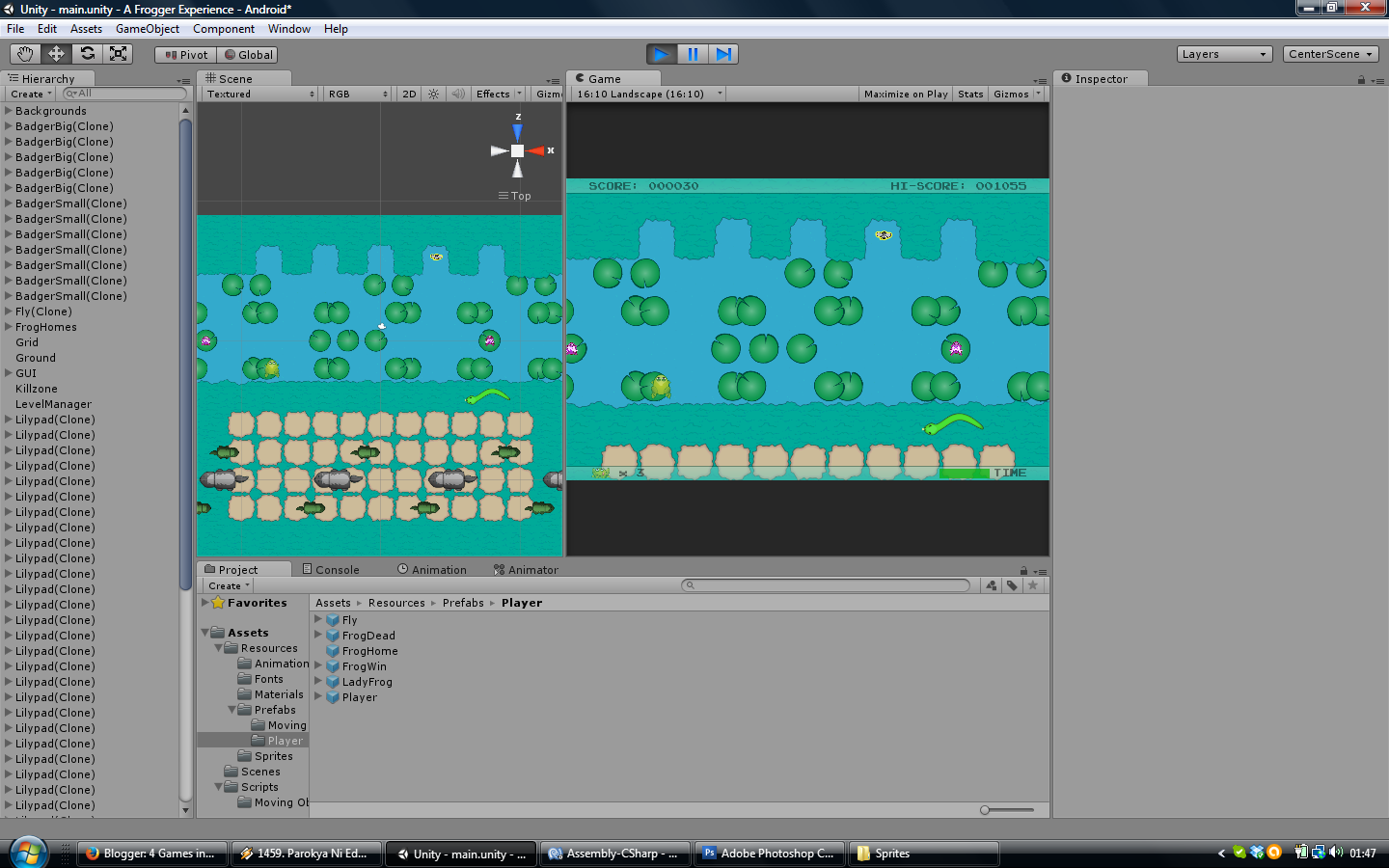Toggle scene lighting sun icon

(434, 94)
